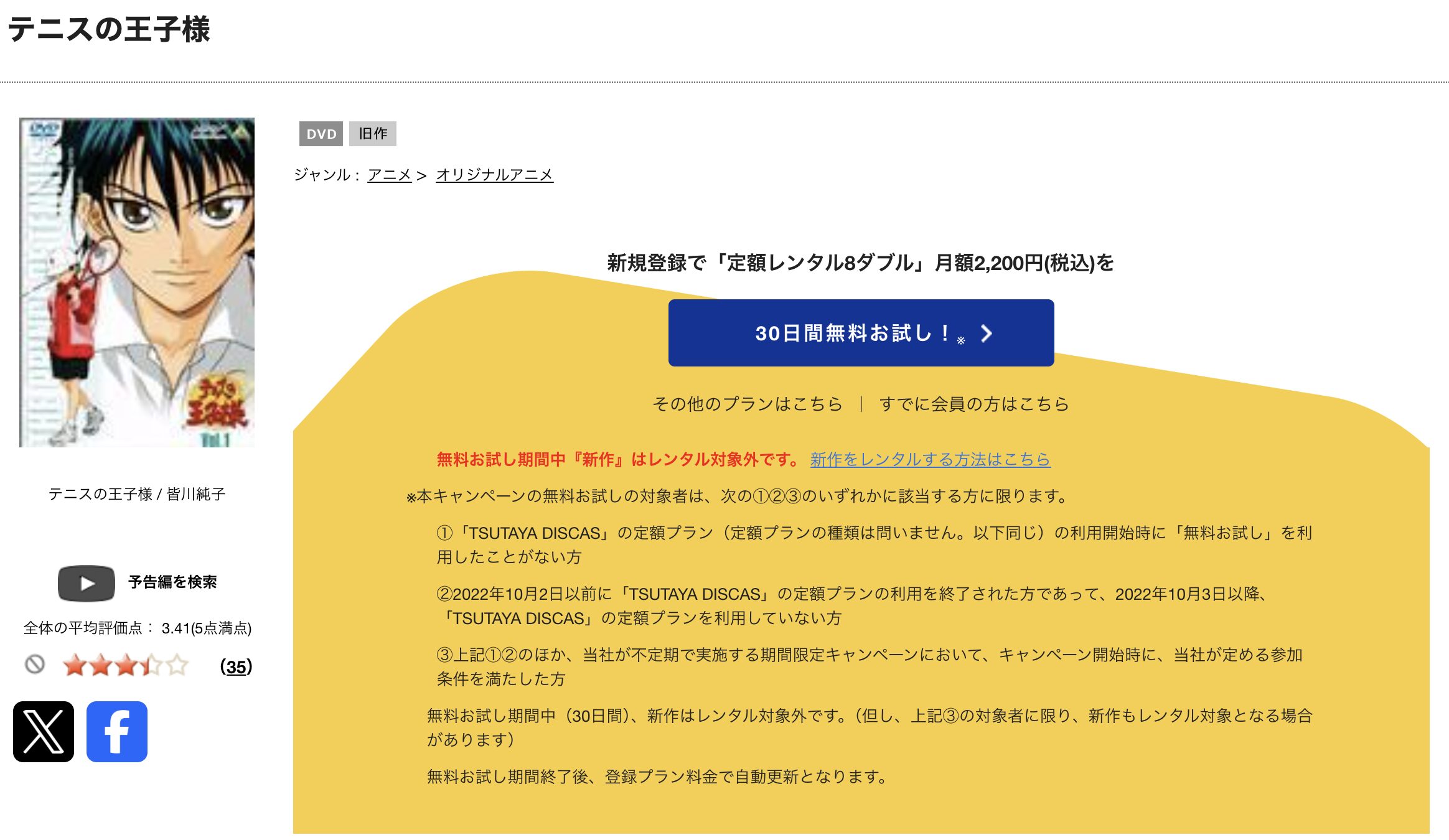Open 新作をレンタルする方法はこちら link
The width and height of the screenshot is (1449, 840).
(x=931, y=459)
